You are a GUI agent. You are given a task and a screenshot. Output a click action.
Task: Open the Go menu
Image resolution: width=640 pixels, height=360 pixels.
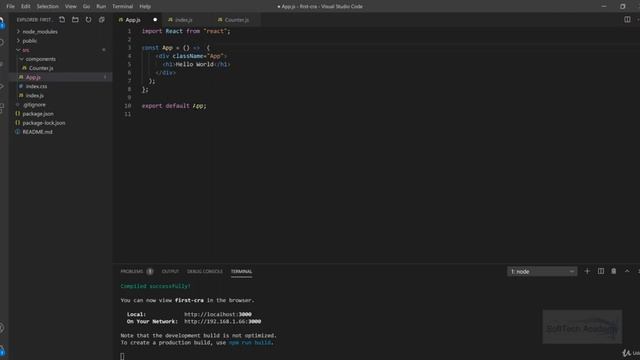86,7
